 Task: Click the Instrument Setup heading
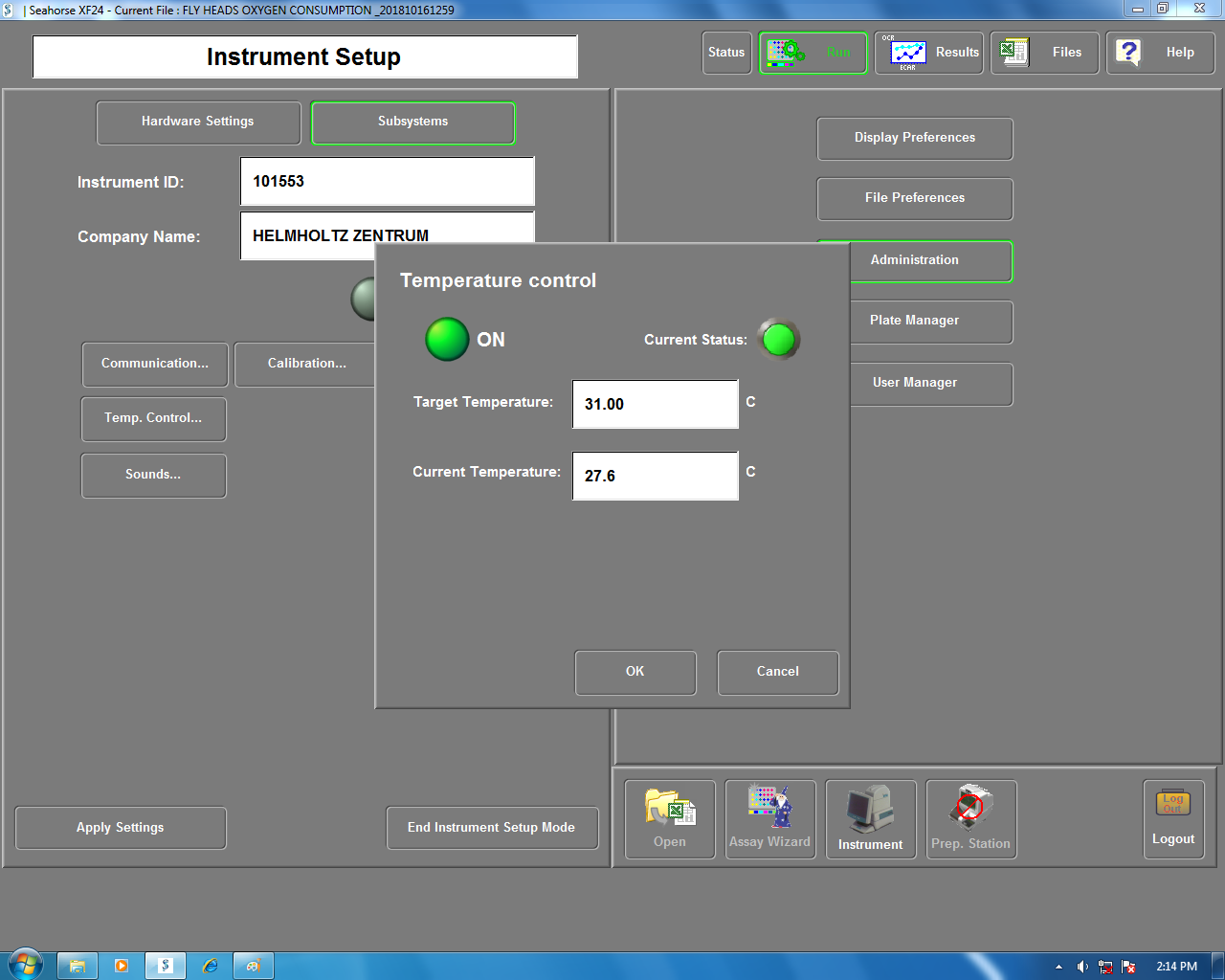tap(304, 56)
